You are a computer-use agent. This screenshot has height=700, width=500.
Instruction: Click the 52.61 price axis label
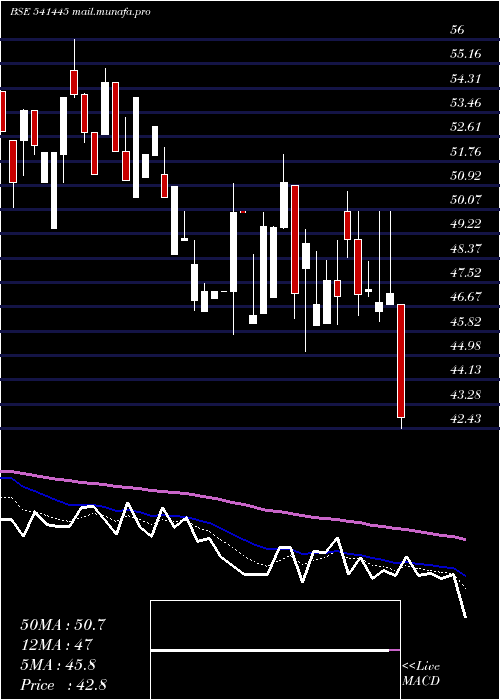pos(466,127)
